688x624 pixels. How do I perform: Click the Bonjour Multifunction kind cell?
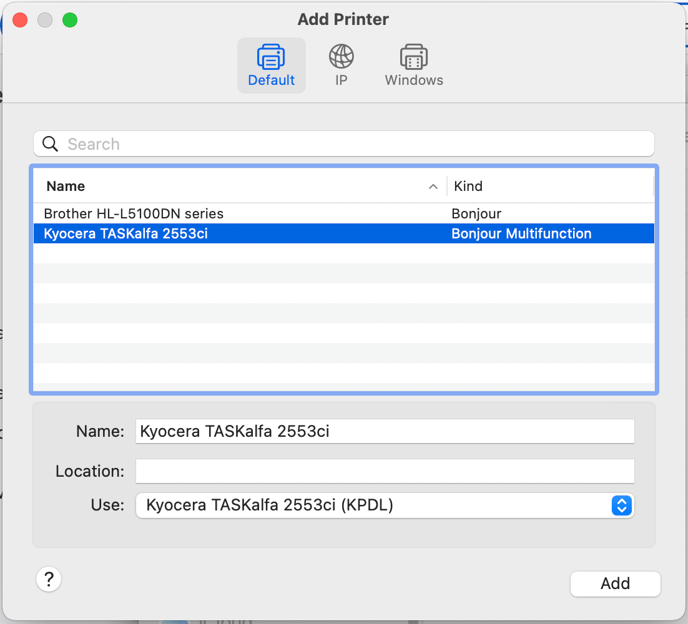pos(521,233)
